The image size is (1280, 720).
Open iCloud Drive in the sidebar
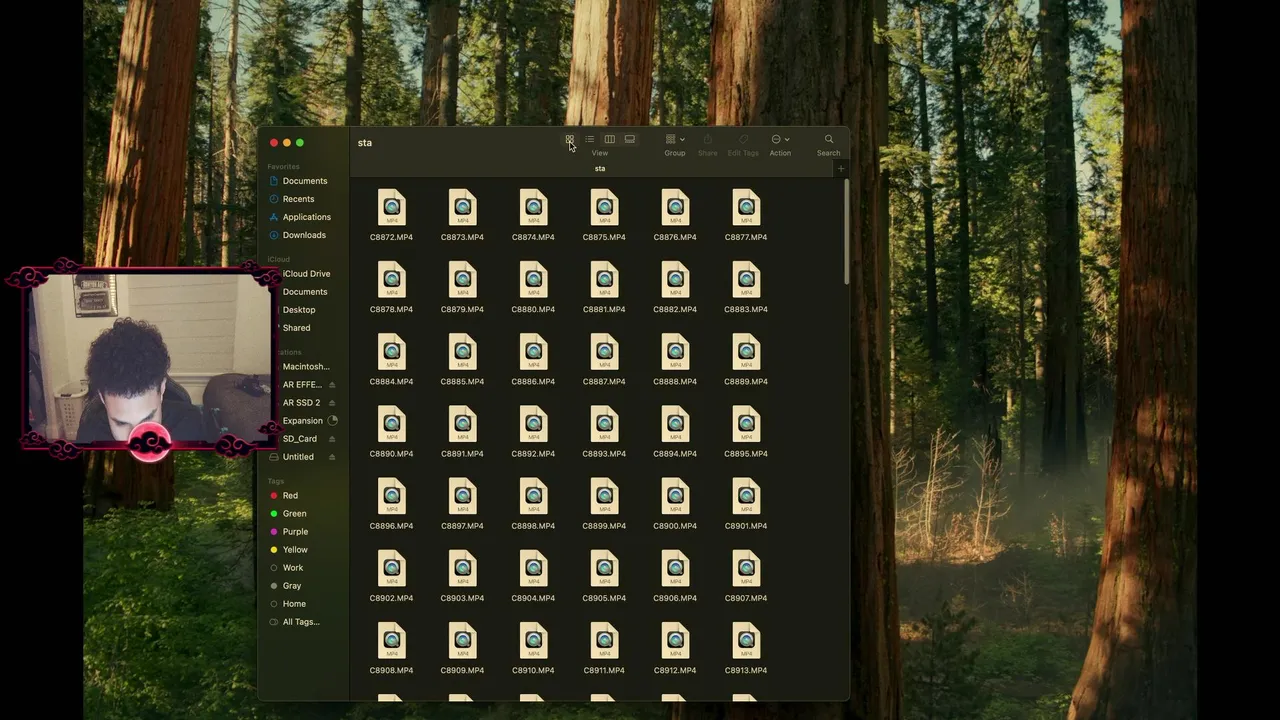coord(306,274)
